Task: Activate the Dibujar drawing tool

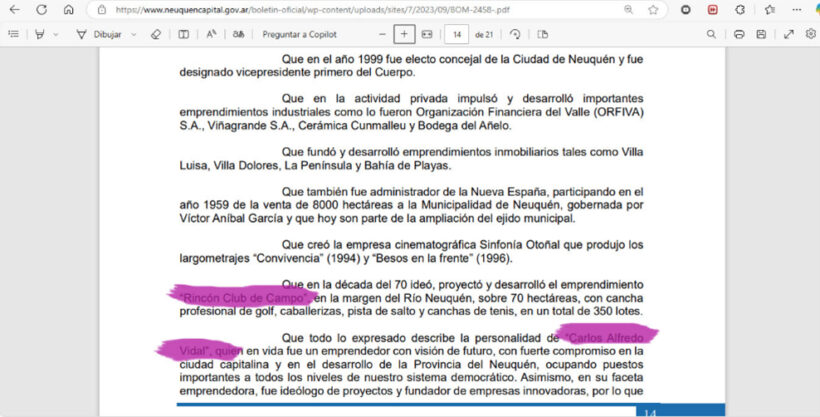Action: coord(98,33)
